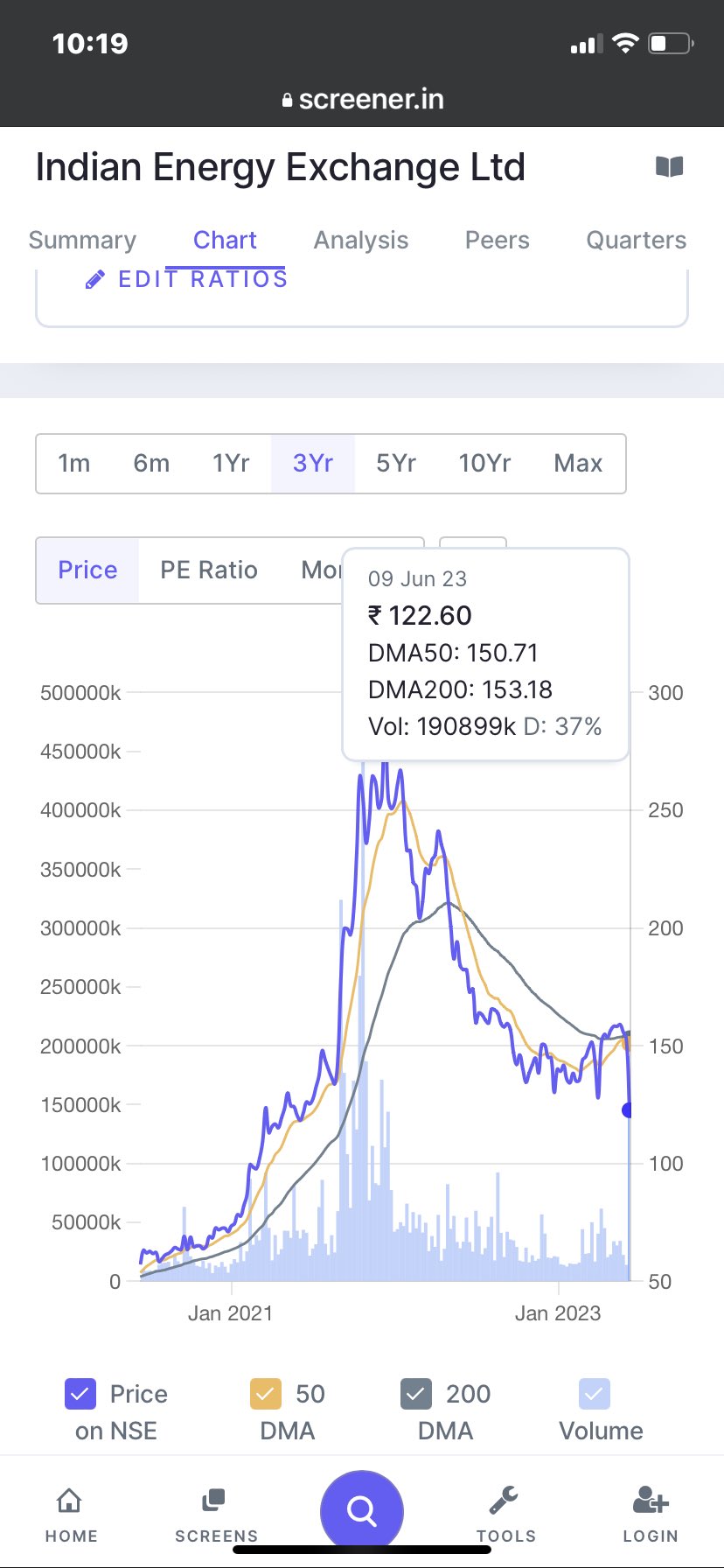
Task: Open the Quarters tab
Action: 636,240
